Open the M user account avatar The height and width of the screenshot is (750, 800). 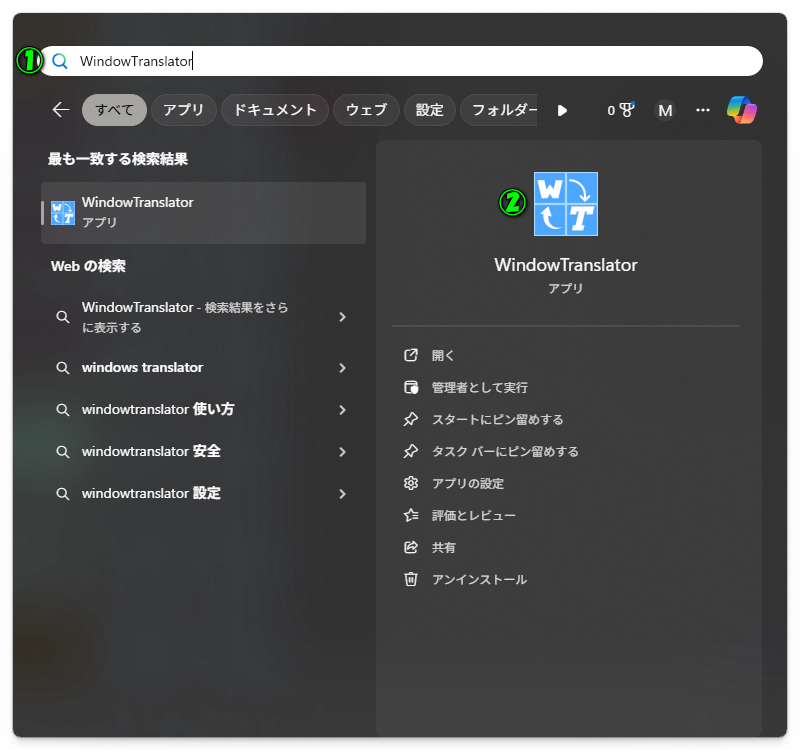click(x=665, y=110)
